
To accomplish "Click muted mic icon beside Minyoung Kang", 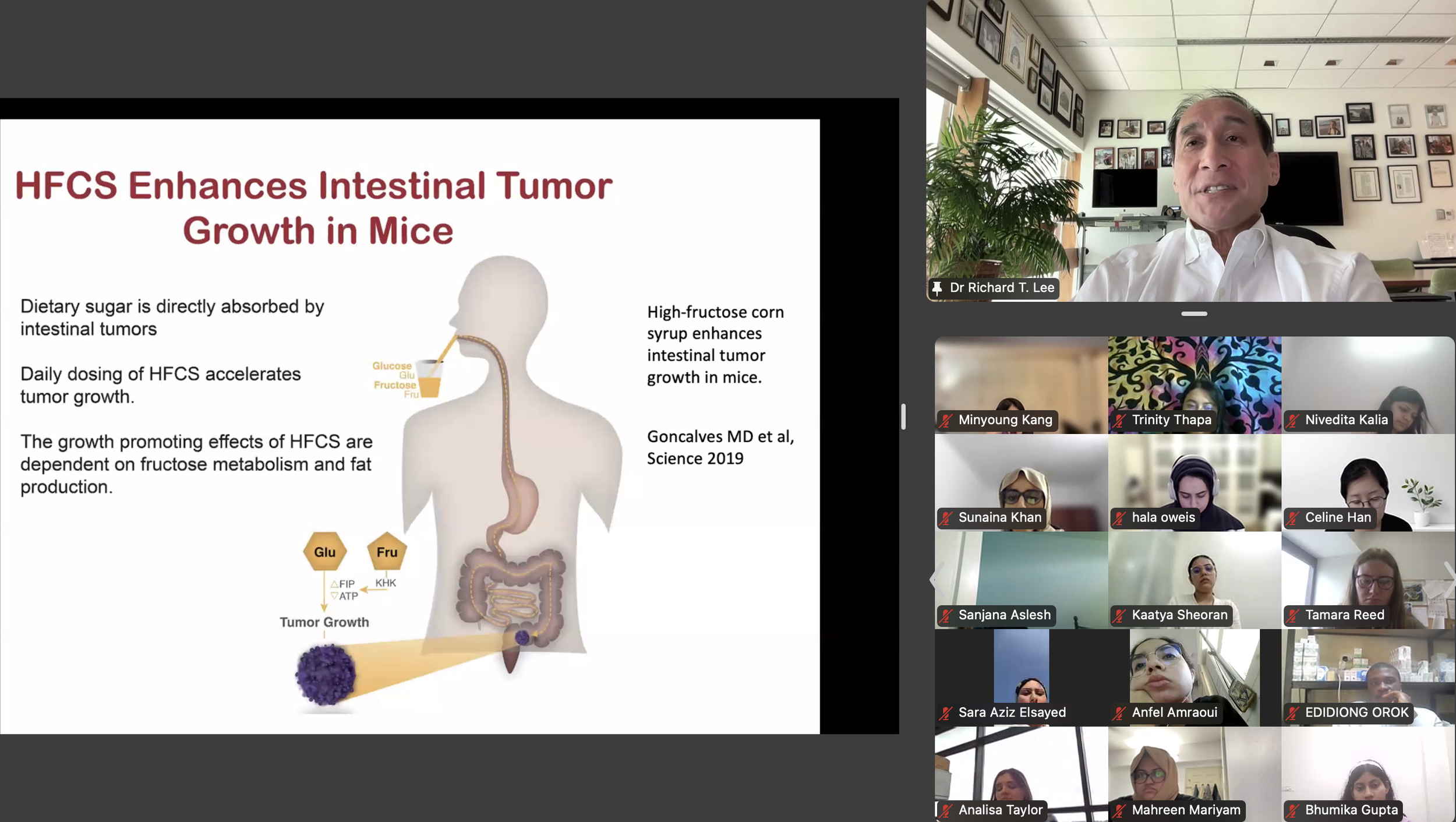I will pyautogui.click(x=946, y=421).
